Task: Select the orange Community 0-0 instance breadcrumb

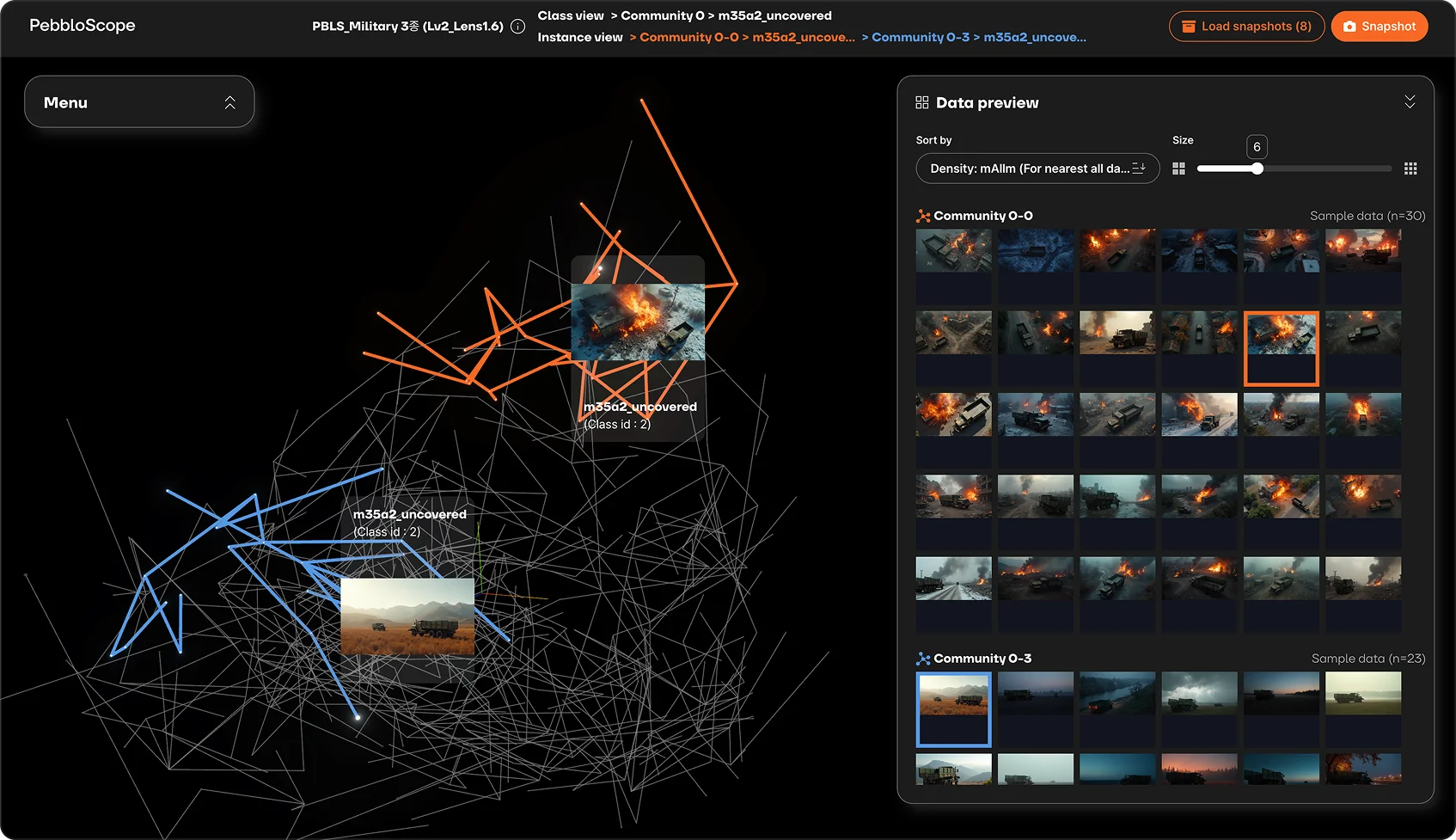Action: point(746,37)
